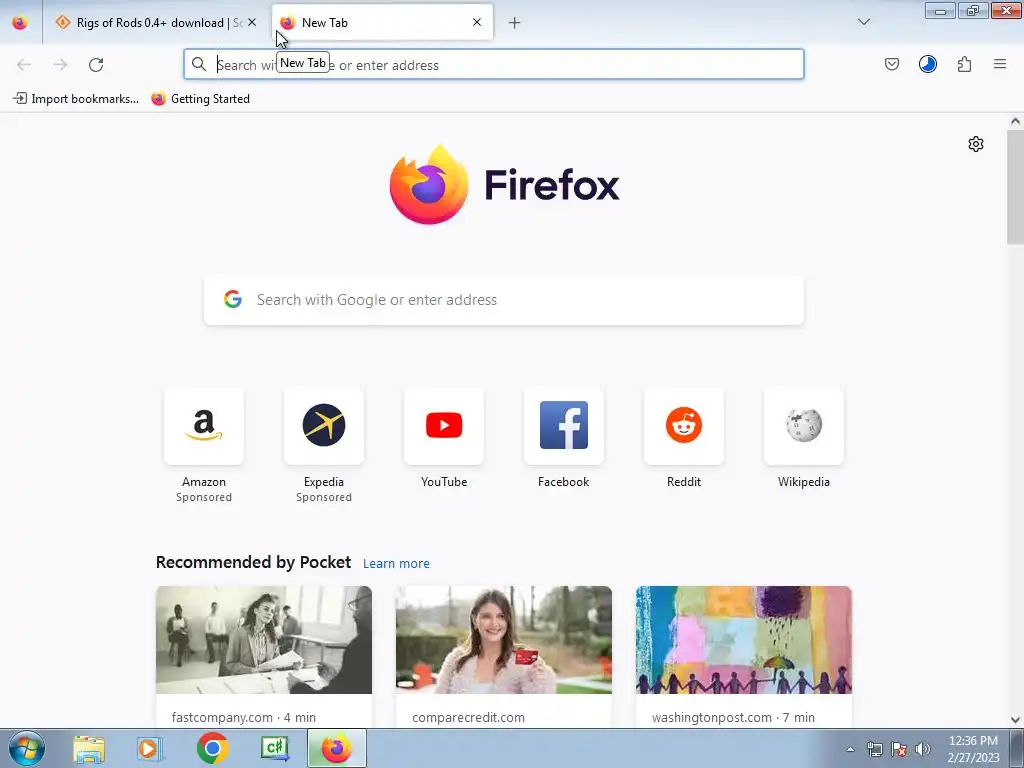The image size is (1024, 768).
Task: Click the Recommended by Pocket heading
Action: (x=253, y=562)
